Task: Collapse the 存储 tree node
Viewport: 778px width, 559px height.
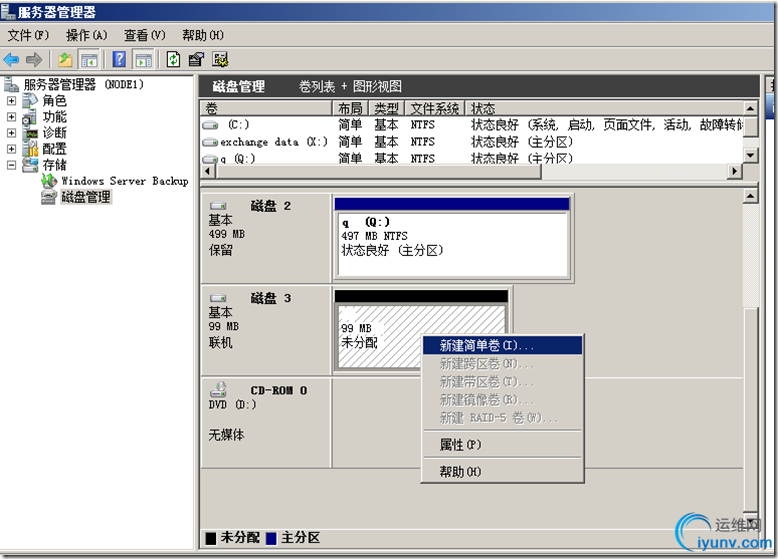Action: [x=11, y=165]
